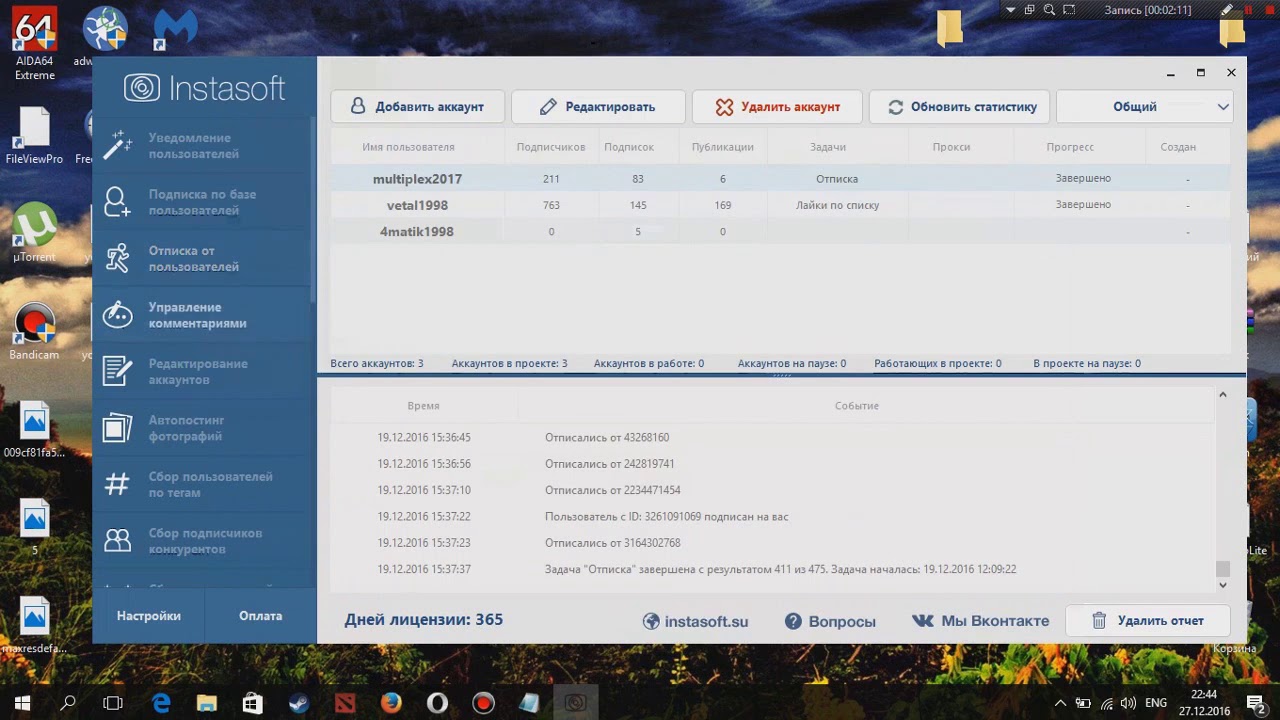This screenshot has width=1280, height=720.
Task: Click the magnifier icon in the recording bar
Action: pyautogui.click(x=1049, y=9)
